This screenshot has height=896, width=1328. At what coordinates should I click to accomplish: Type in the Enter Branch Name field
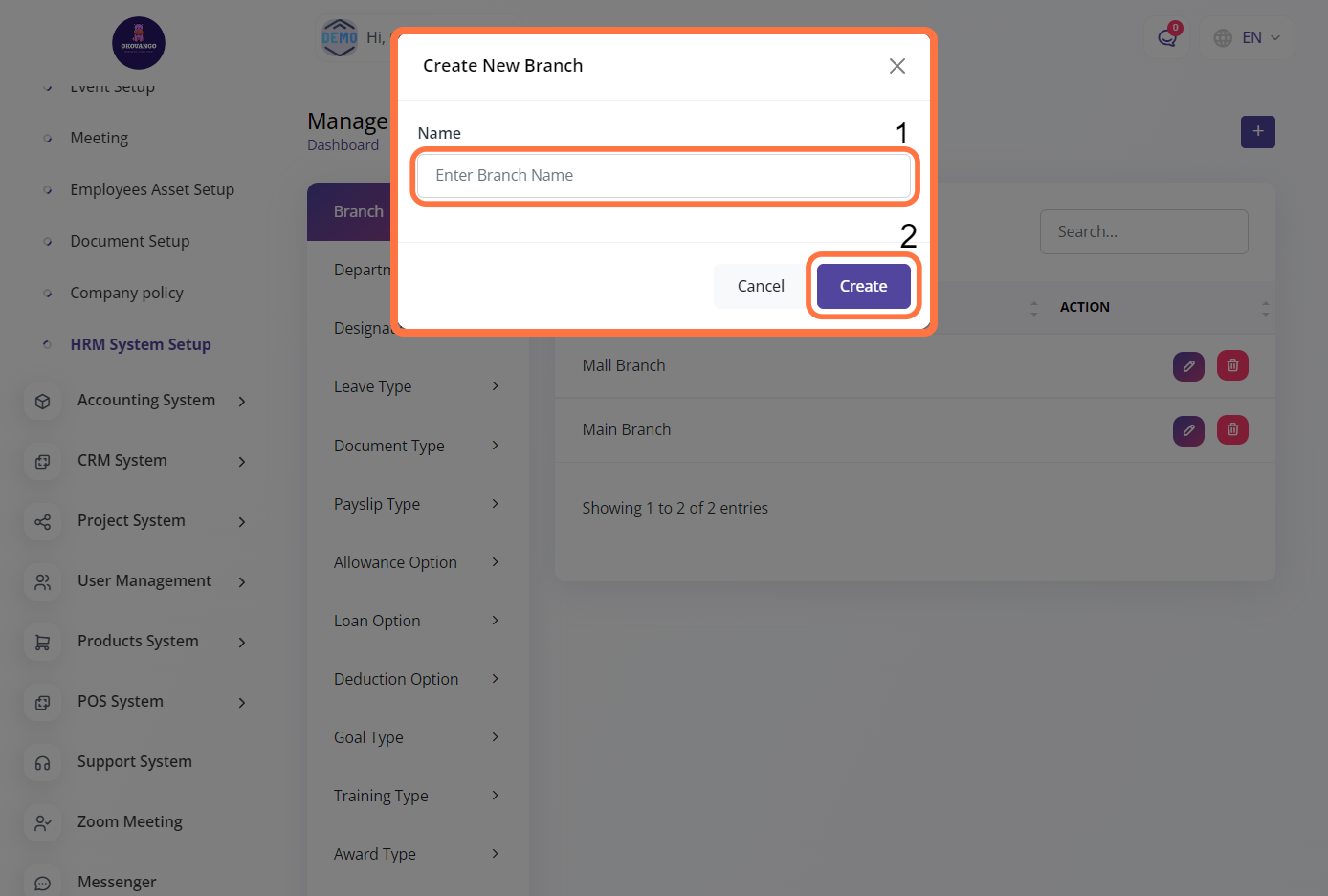click(x=664, y=175)
